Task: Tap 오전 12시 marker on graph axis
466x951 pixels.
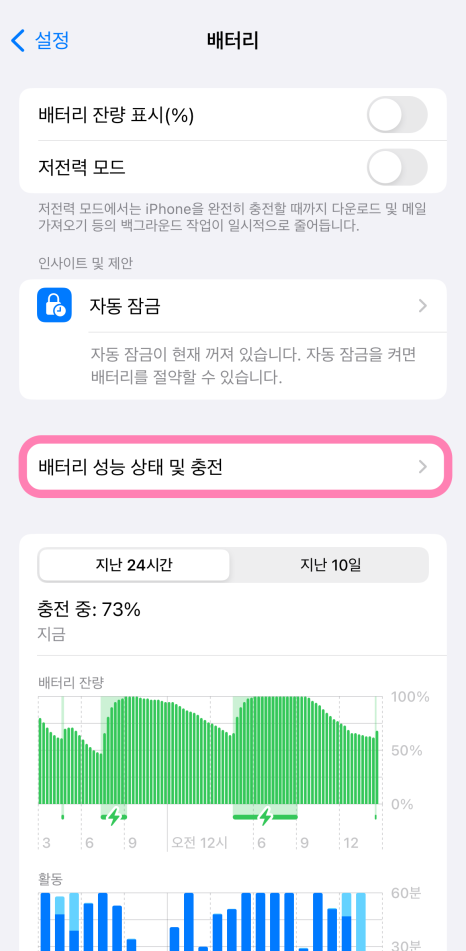Action: [199, 843]
